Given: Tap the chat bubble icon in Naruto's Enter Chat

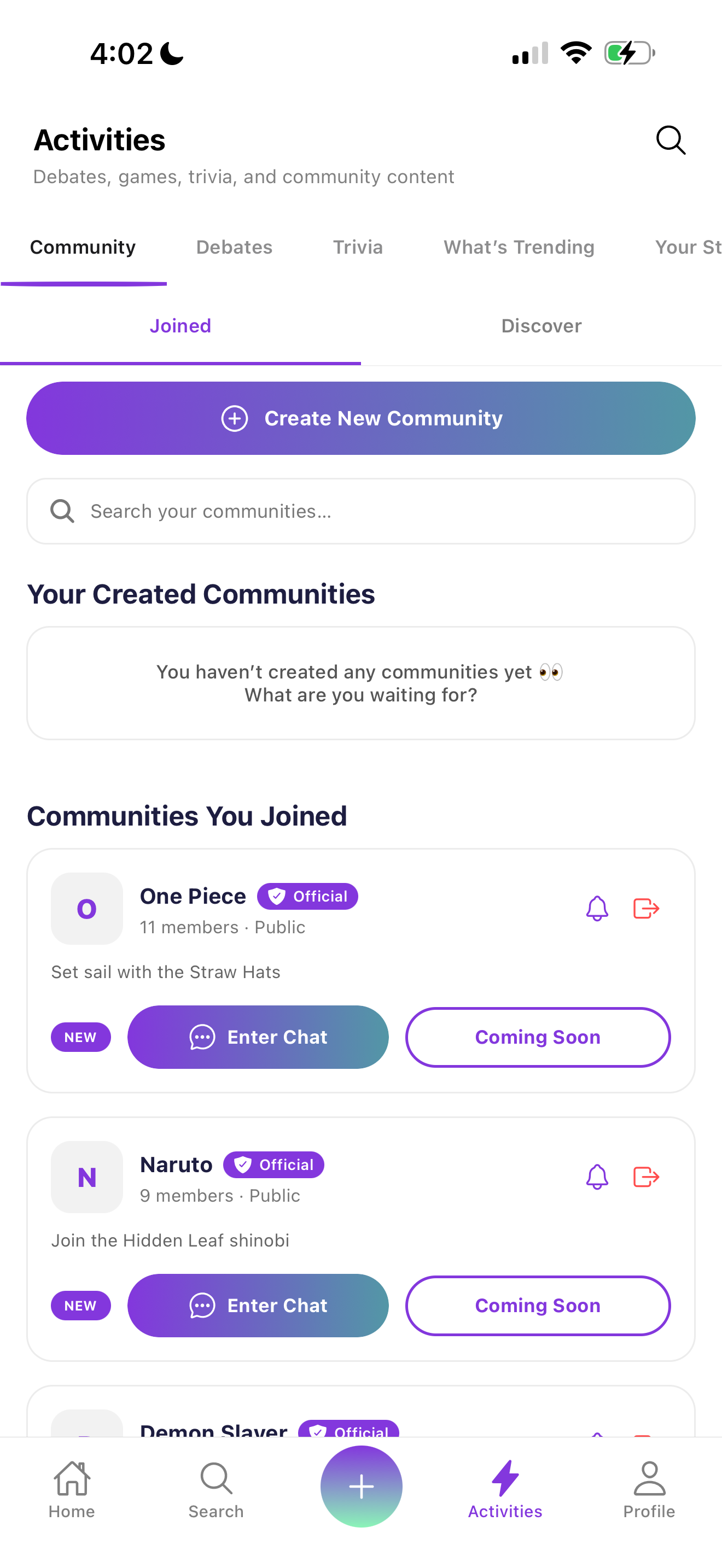Looking at the screenshot, I should tap(201, 1306).
